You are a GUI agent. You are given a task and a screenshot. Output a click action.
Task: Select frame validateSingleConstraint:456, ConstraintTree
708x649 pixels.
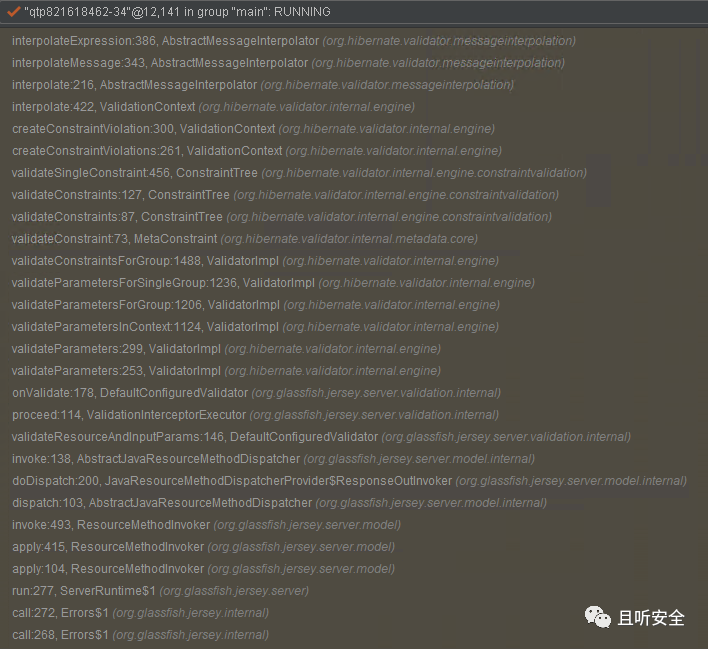299,173
